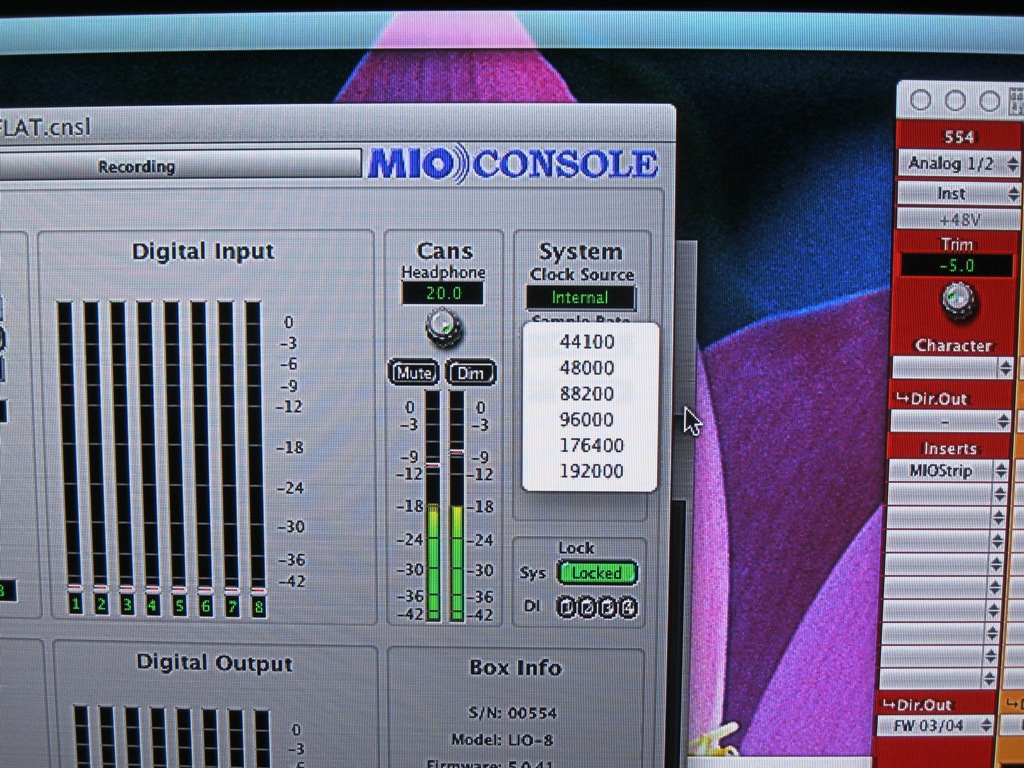
Task: Select the 44100 sample rate
Action: pyautogui.click(x=587, y=342)
